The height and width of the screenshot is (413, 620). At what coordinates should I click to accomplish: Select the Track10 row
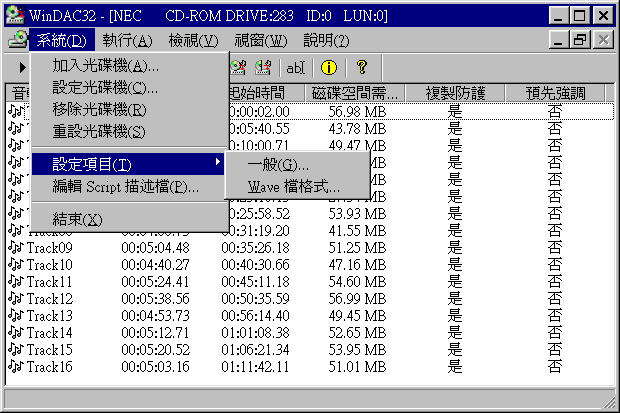point(310,265)
